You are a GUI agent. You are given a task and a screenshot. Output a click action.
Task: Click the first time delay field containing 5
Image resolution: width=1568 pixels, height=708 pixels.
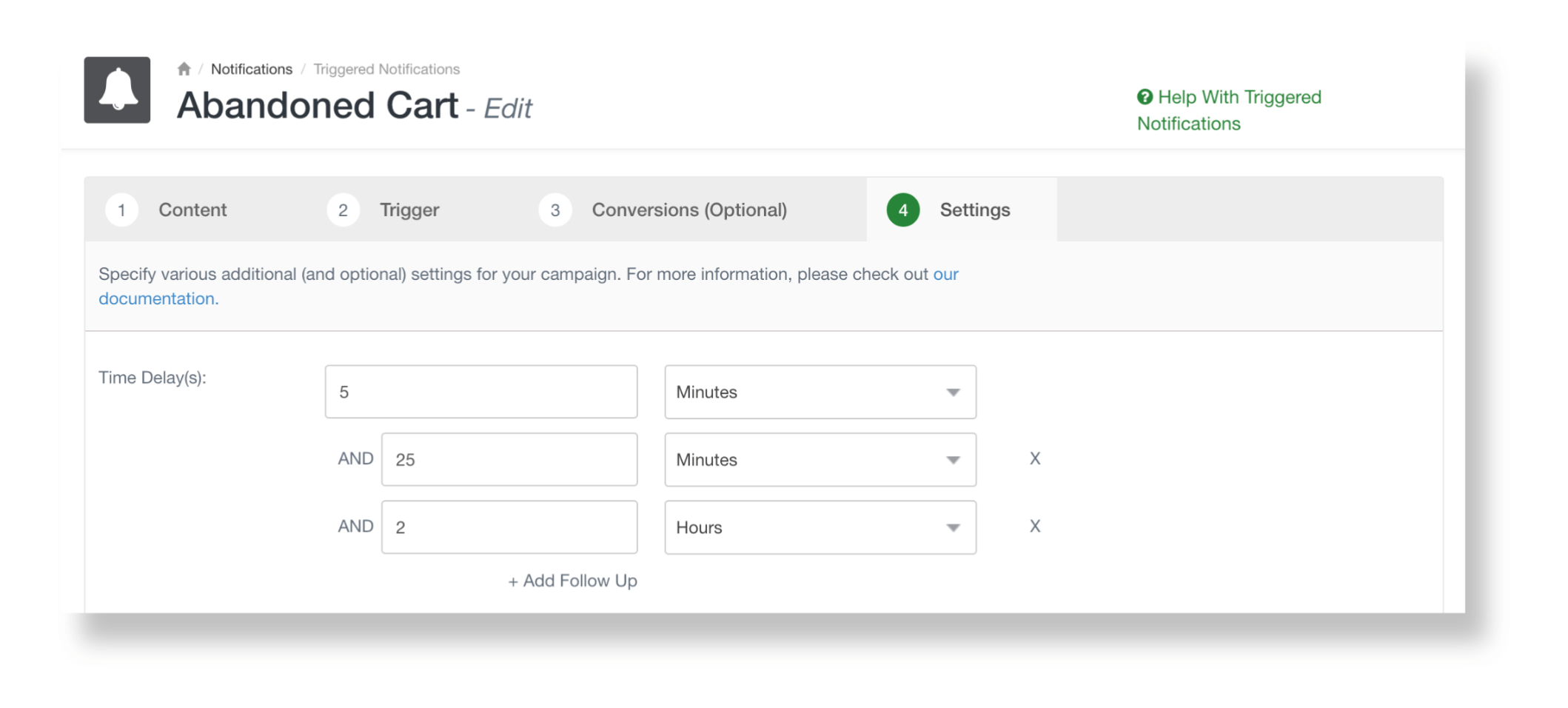(480, 392)
